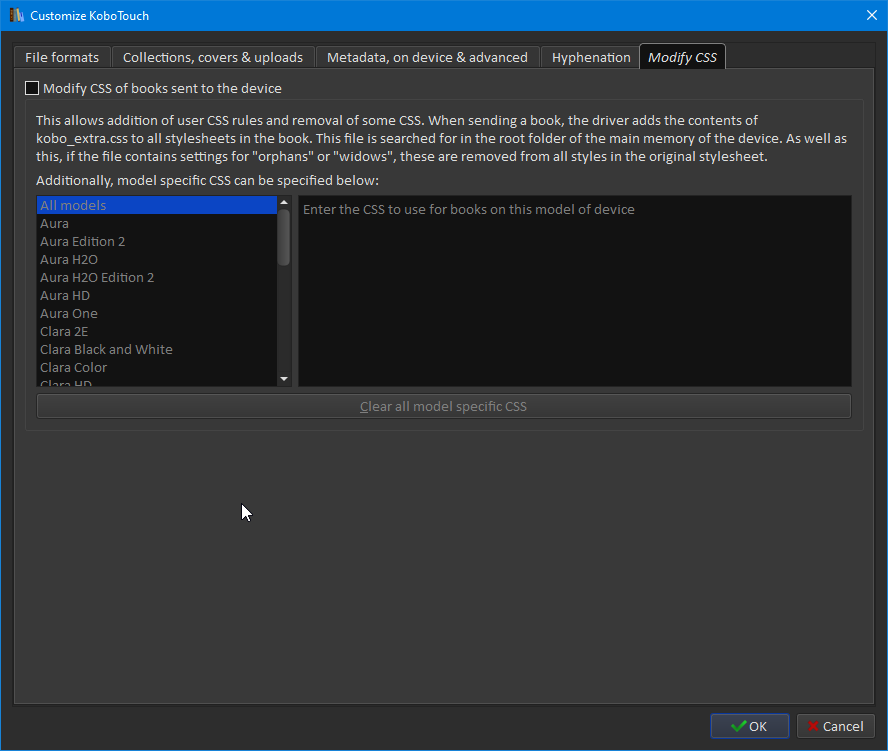Close the Customize KoboTouch window
This screenshot has height=751, width=888.
pos(872,15)
